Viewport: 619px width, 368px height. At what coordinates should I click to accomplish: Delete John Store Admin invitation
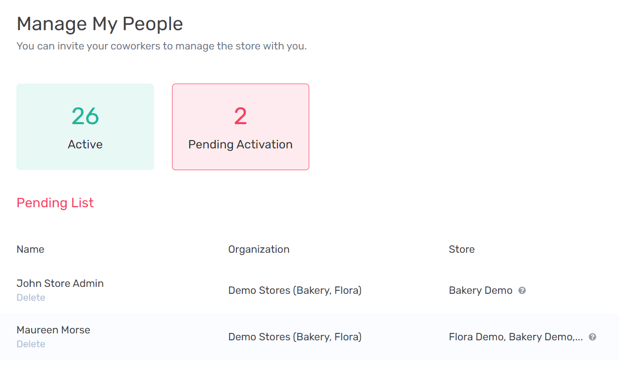click(31, 298)
